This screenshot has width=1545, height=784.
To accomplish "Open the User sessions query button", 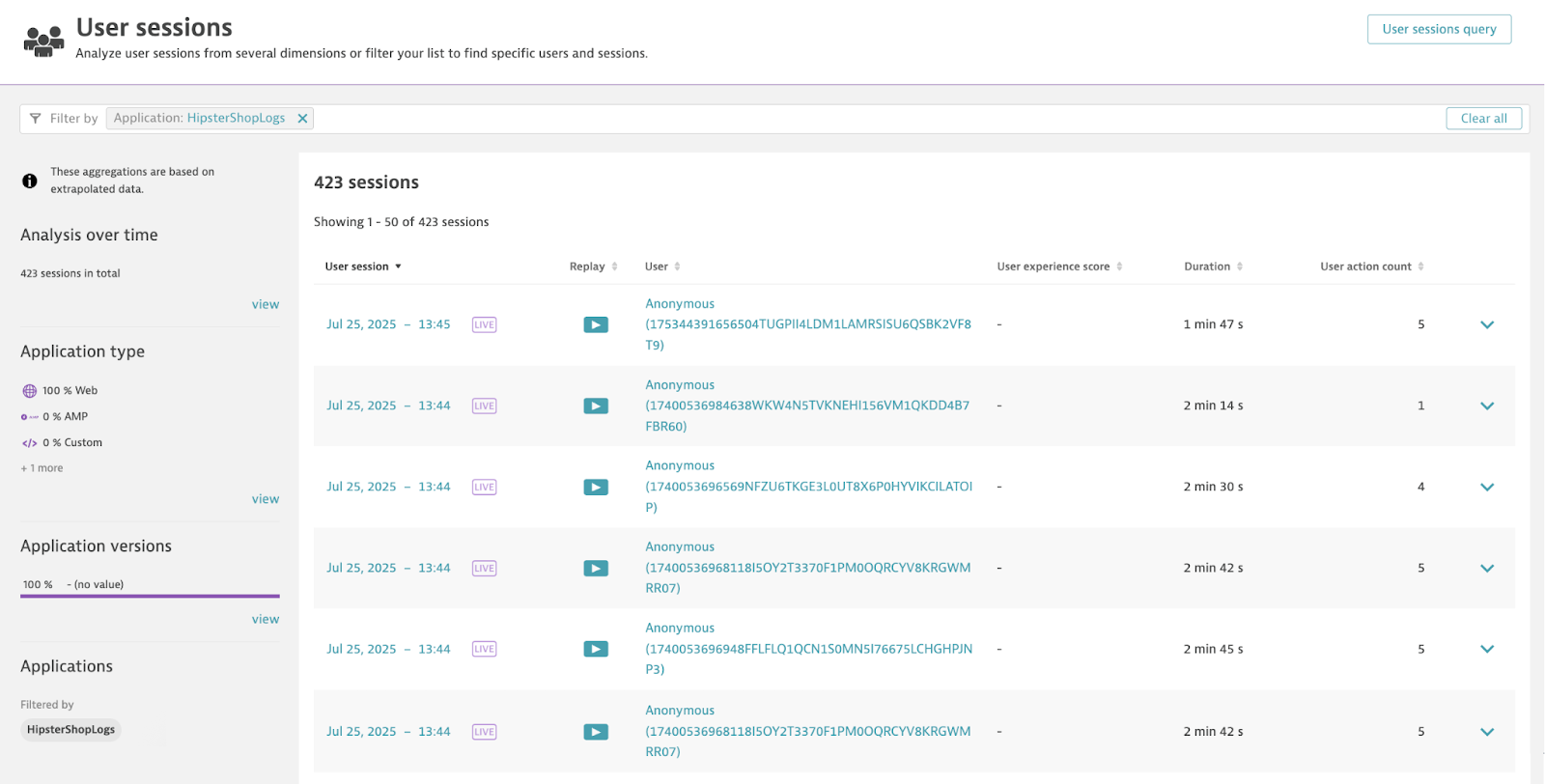I will click(1439, 29).
